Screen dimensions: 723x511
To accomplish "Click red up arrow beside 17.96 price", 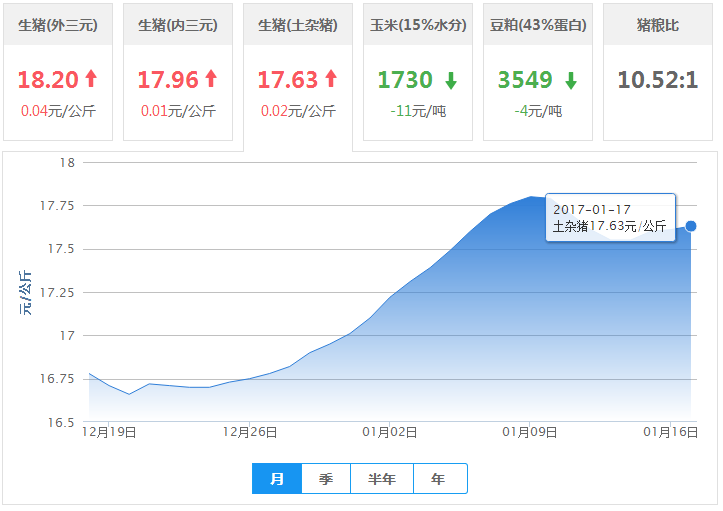I will point(211,80).
